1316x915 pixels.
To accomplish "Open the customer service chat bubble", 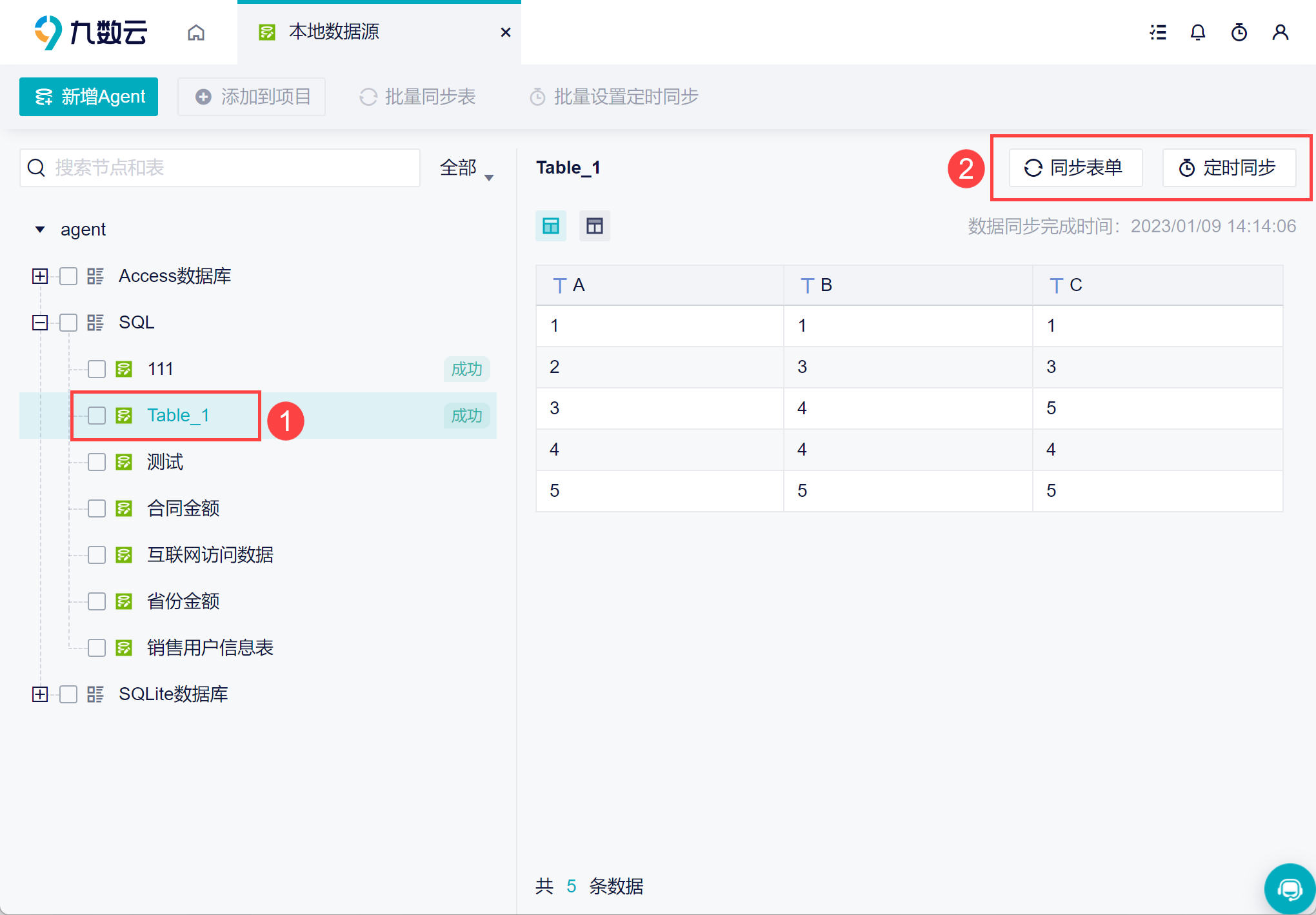I will point(1290,889).
